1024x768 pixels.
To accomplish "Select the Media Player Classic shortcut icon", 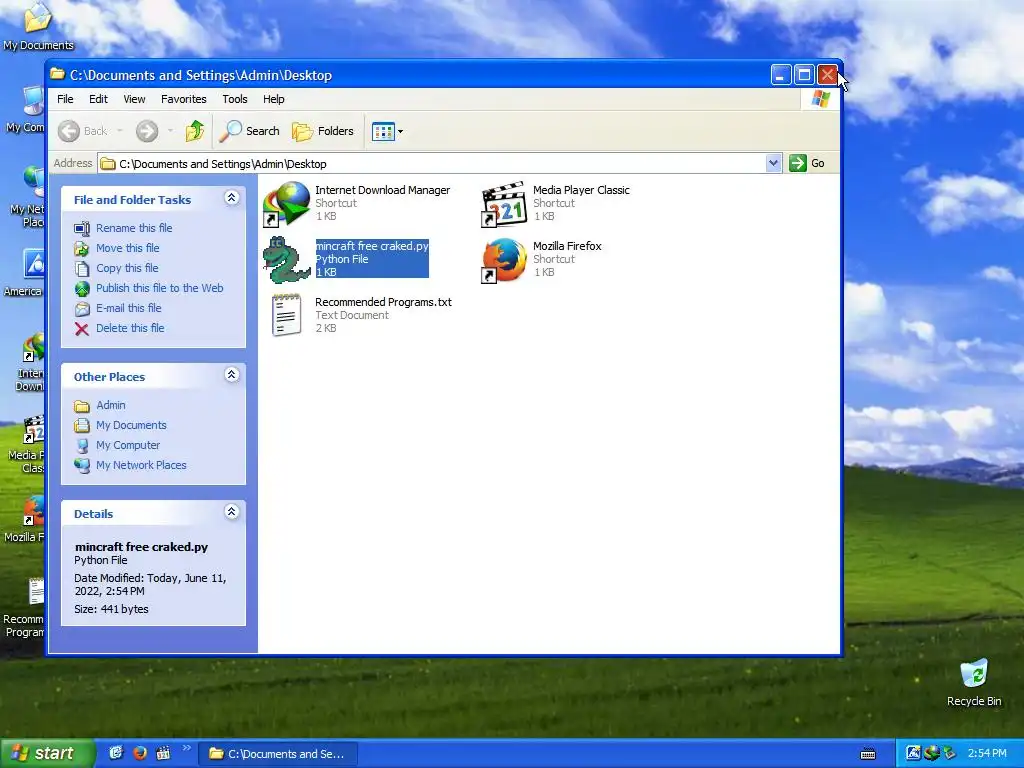I will pyautogui.click(x=504, y=204).
